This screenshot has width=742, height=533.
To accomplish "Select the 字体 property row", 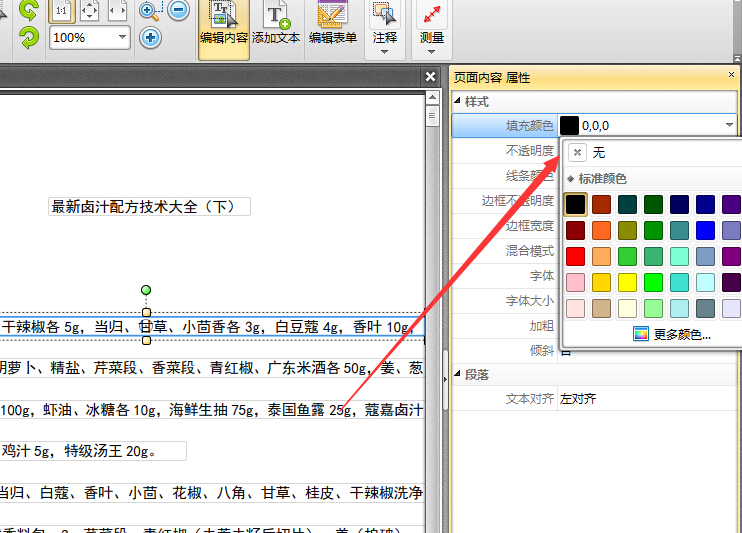I will click(x=505, y=275).
